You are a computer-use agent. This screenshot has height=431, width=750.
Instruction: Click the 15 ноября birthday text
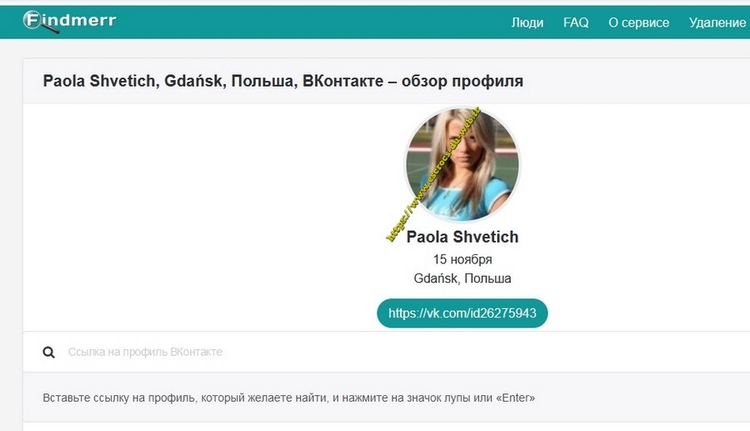[462, 259]
